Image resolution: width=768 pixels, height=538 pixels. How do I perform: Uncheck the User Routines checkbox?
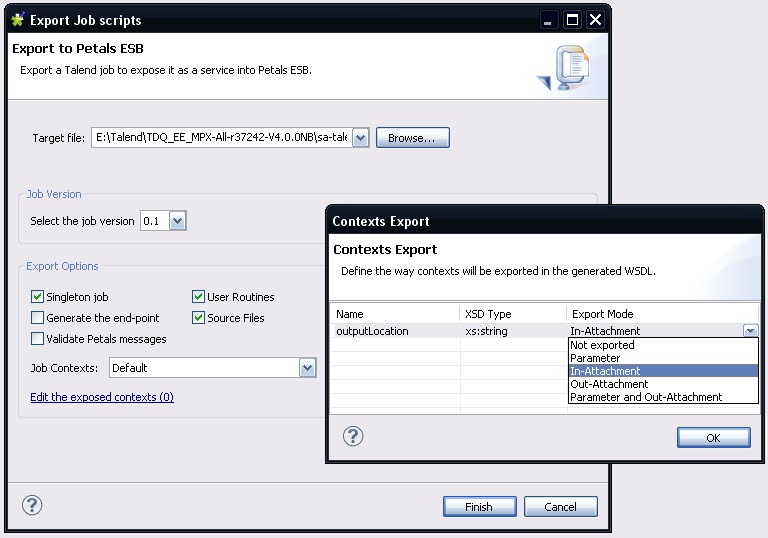coord(199,297)
